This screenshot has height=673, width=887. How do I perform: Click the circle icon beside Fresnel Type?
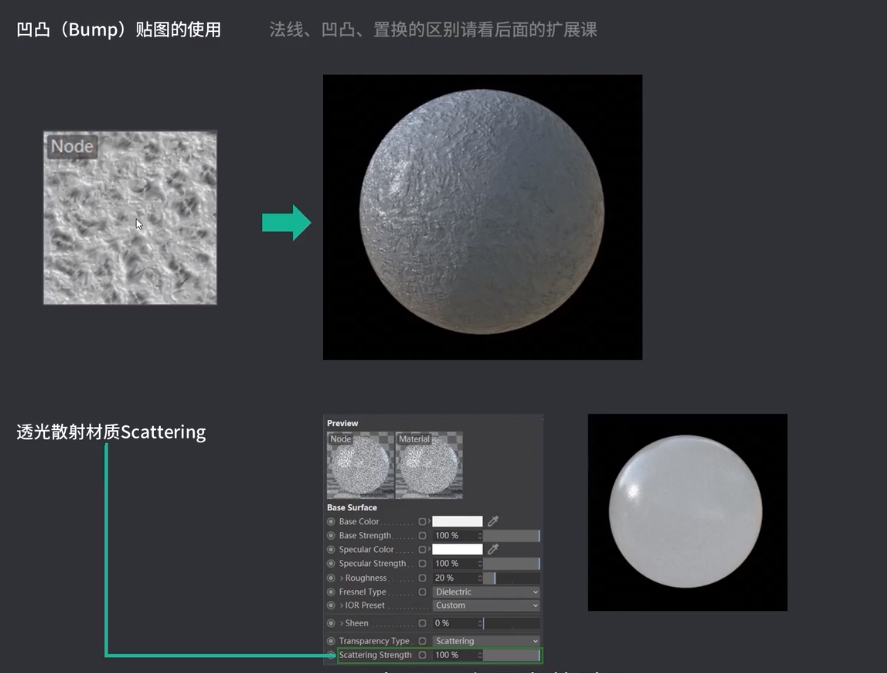tap(331, 592)
